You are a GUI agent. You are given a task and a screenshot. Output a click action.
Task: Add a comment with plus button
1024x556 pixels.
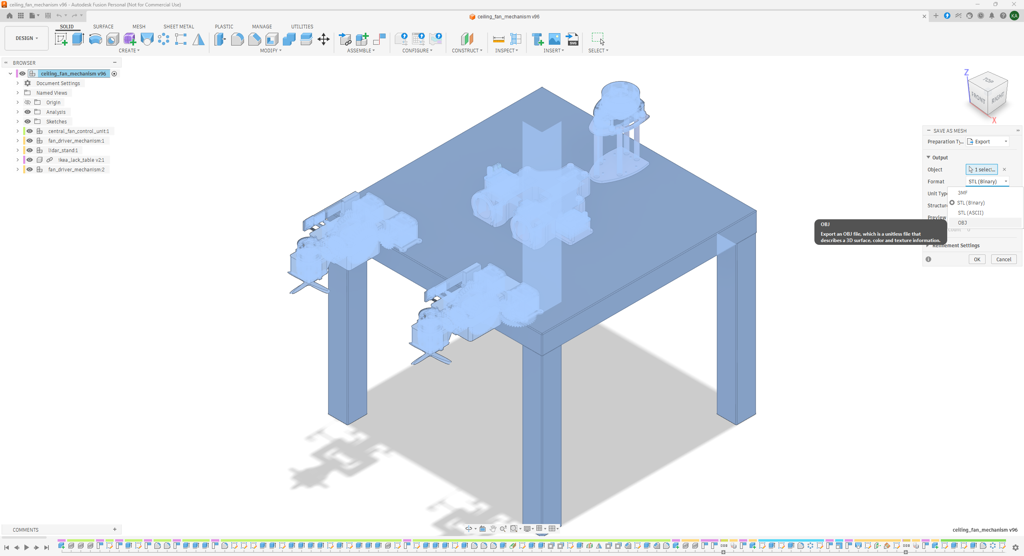(114, 530)
